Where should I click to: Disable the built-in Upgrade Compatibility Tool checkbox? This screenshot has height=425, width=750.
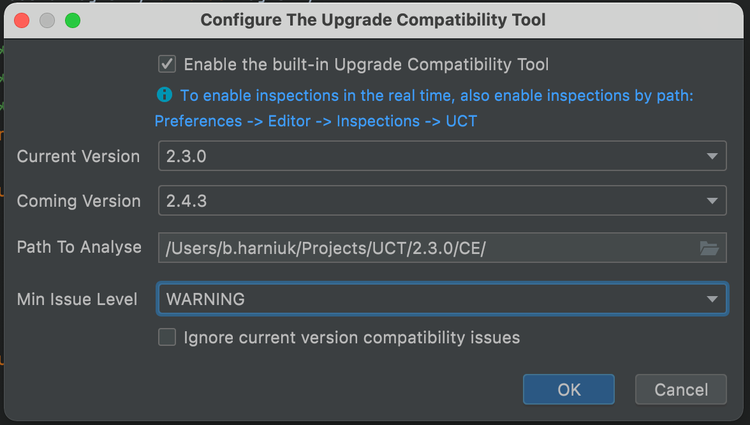point(168,64)
